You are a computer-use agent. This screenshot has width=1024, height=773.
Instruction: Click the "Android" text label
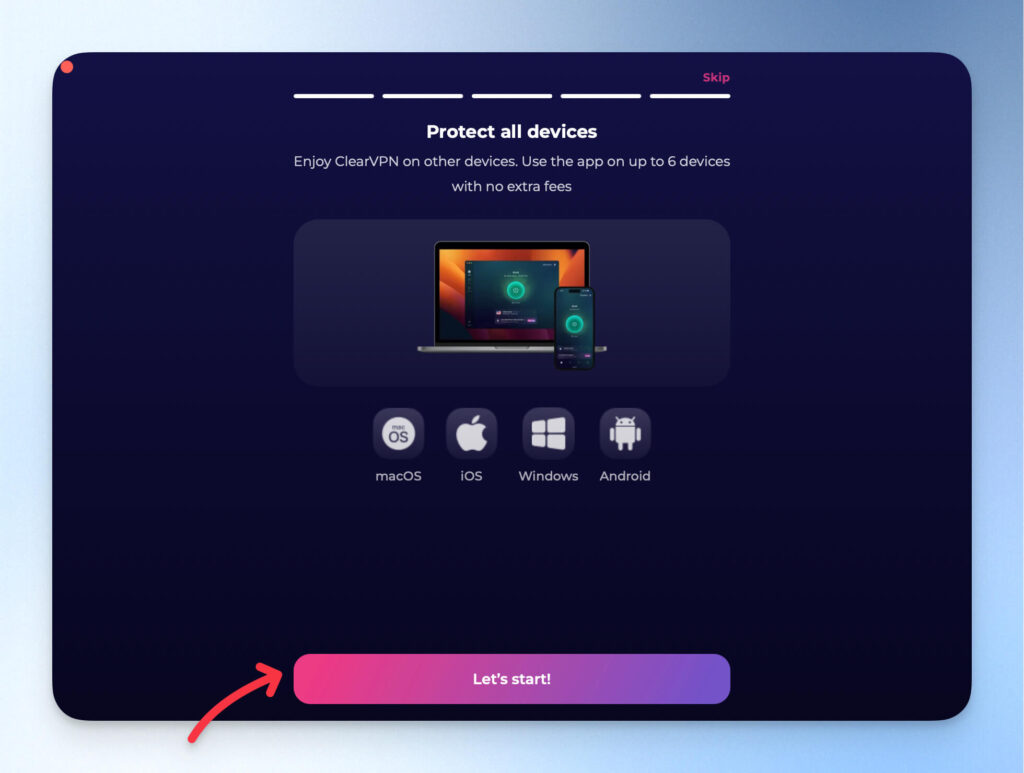pos(625,476)
